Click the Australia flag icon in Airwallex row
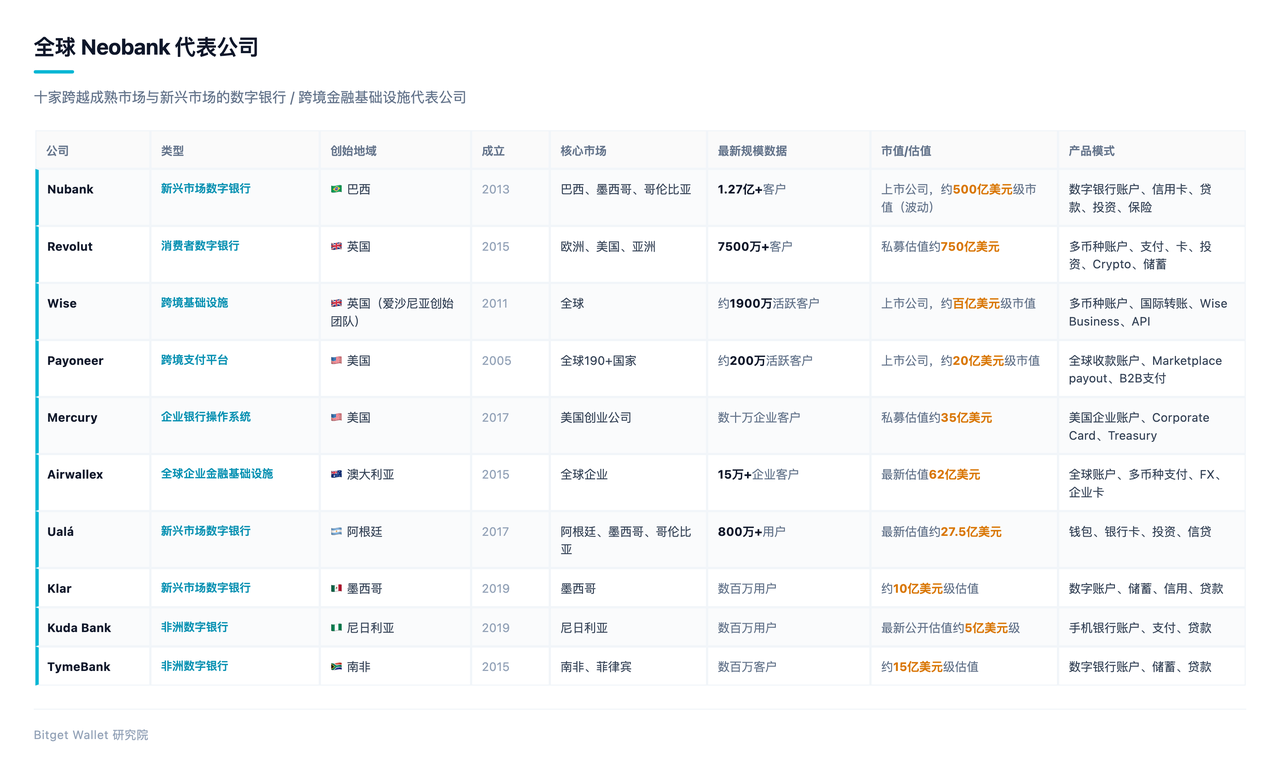 [x=336, y=474]
